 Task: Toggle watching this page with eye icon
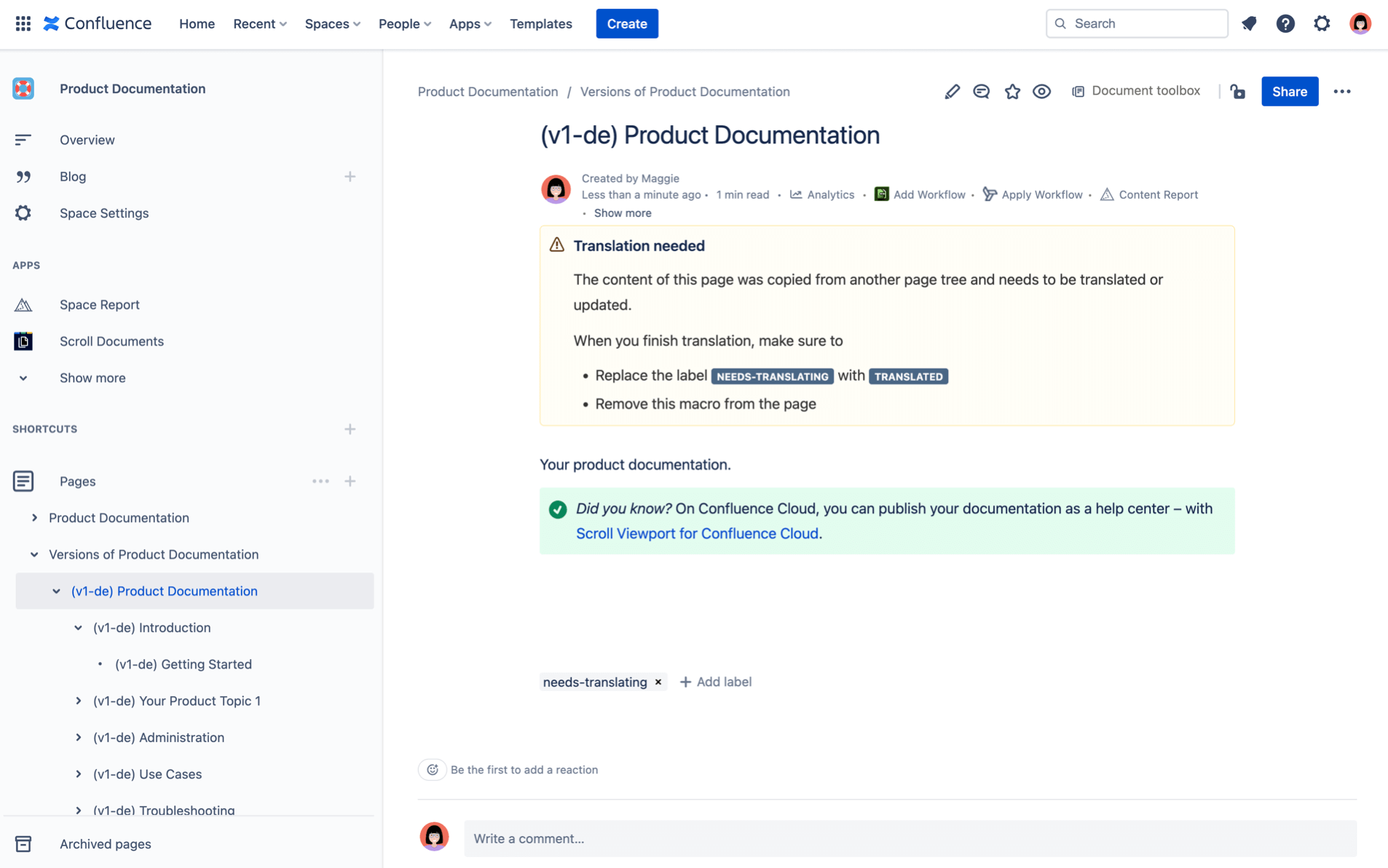(1042, 92)
